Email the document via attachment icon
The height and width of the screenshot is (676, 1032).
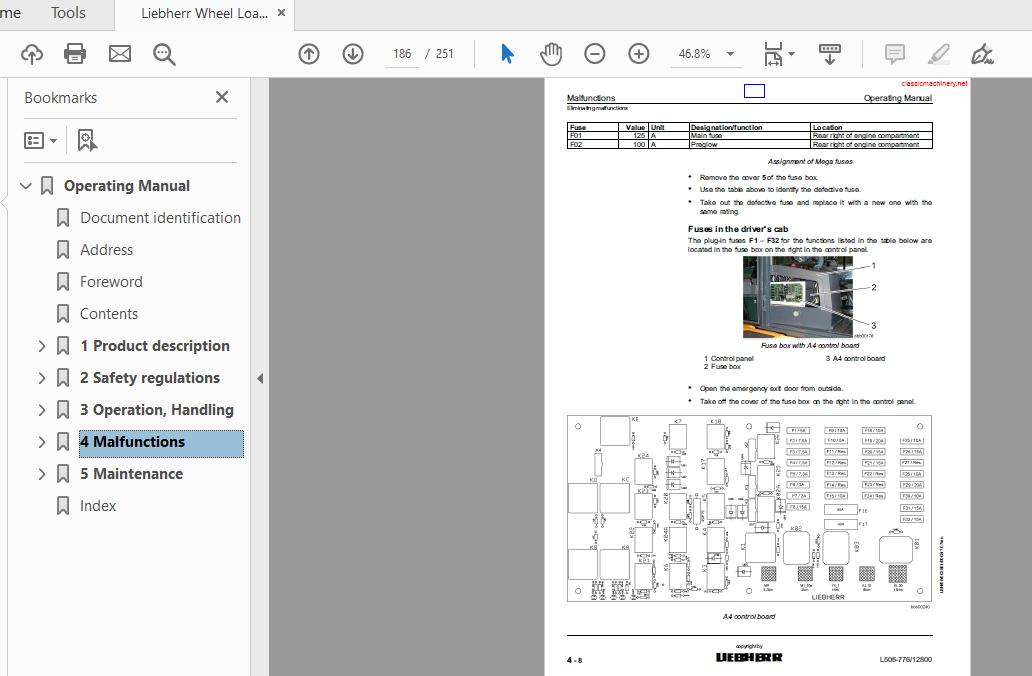pos(120,54)
